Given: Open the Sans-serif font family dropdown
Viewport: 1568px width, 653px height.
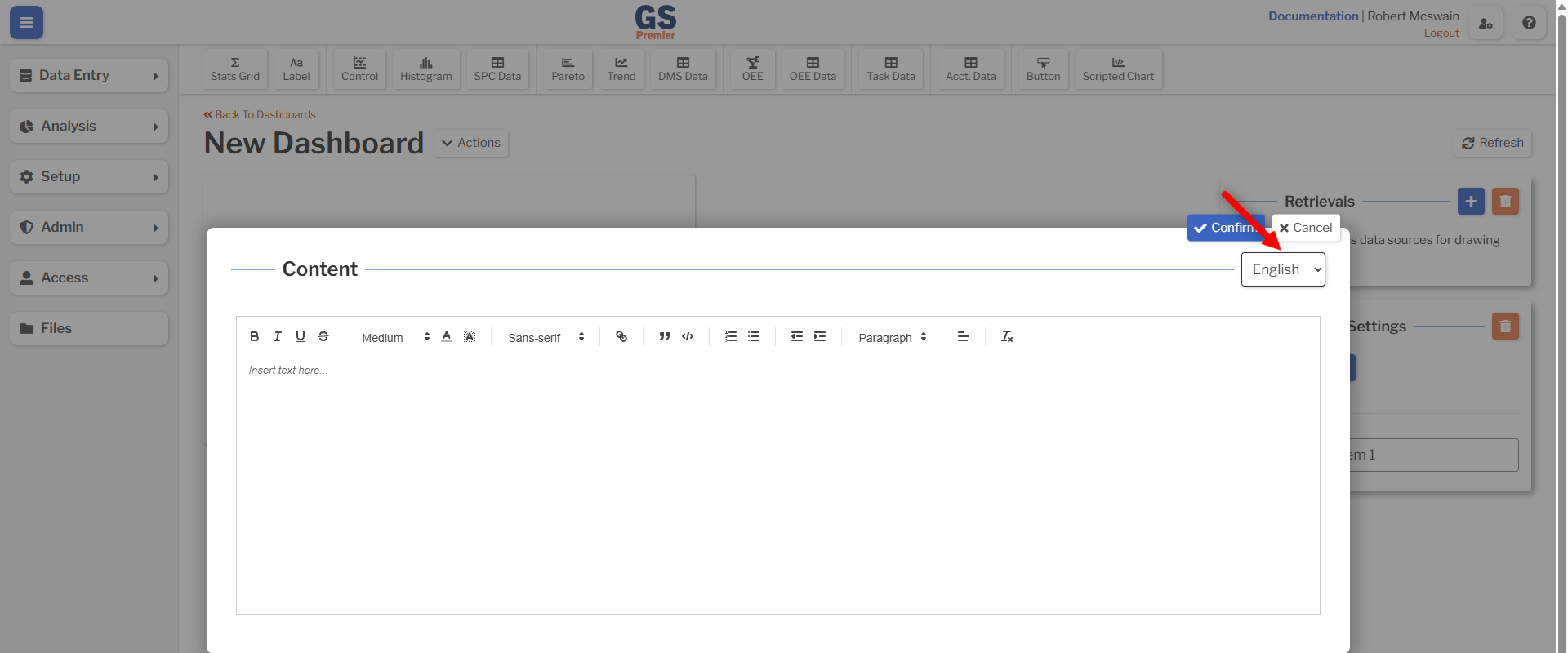Looking at the screenshot, I should (x=546, y=337).
